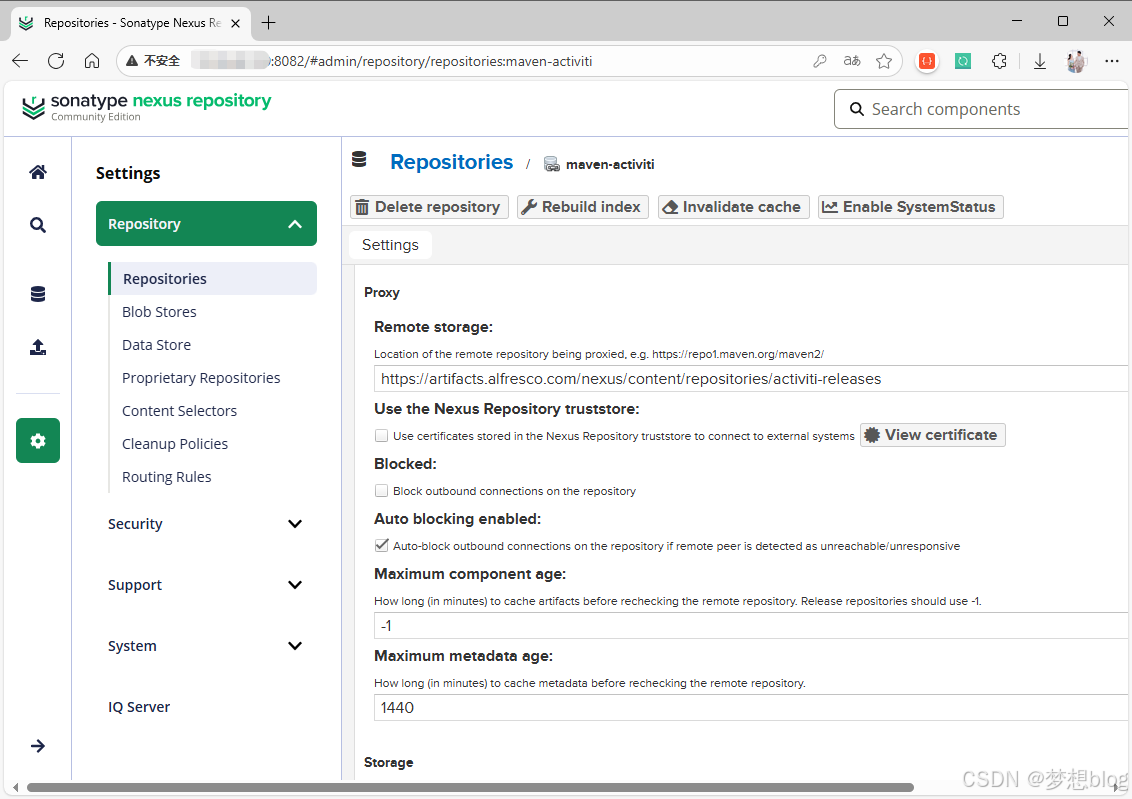Image resolution: width=1132 pixels, height=799 pixels.
Task: Click Enable SystemStatus button
Action: click(x=910, y=207)
